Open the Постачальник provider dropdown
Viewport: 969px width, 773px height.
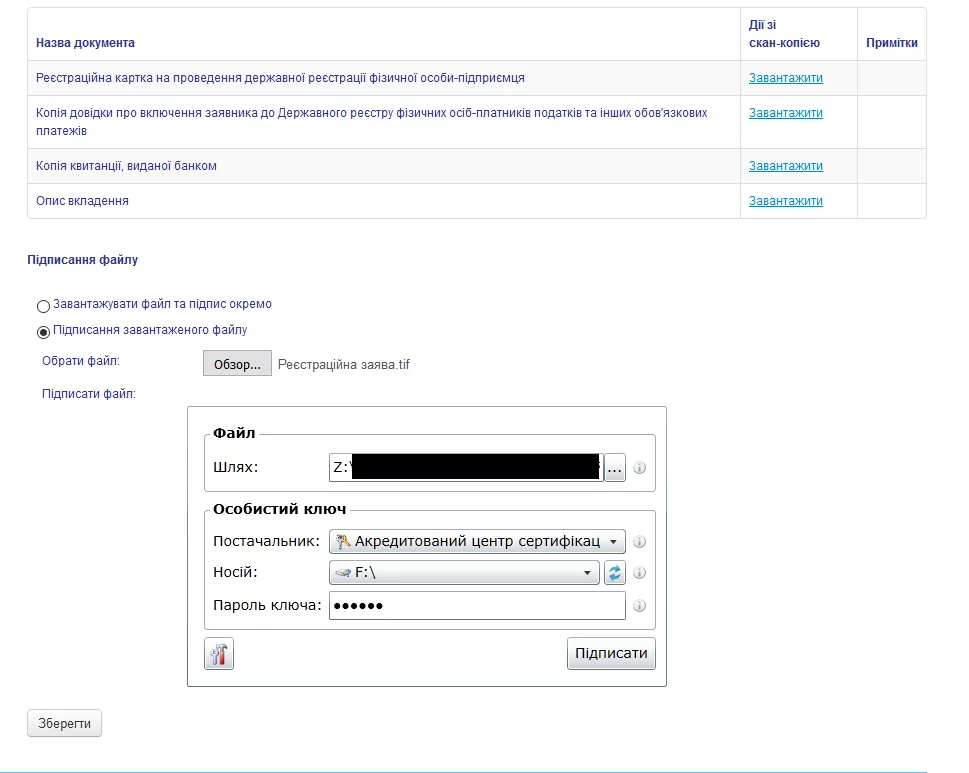click(477, 541)
